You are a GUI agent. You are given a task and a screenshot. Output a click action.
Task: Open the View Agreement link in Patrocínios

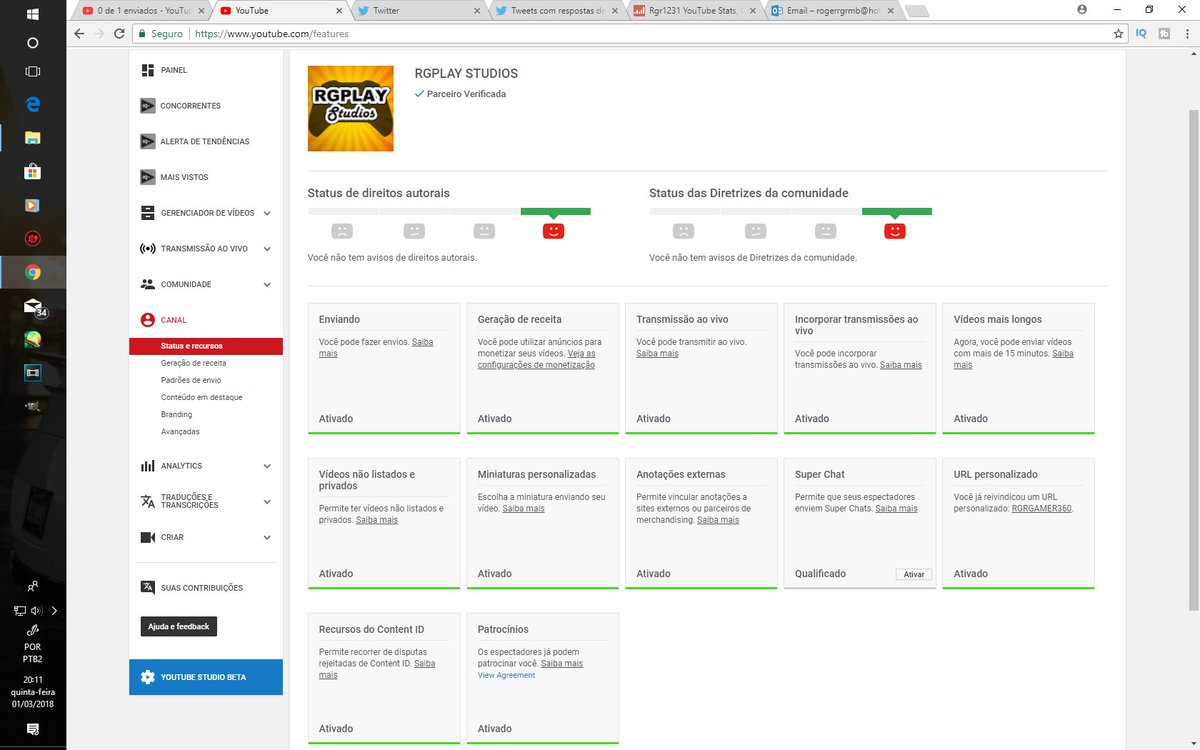pos(506,675)
